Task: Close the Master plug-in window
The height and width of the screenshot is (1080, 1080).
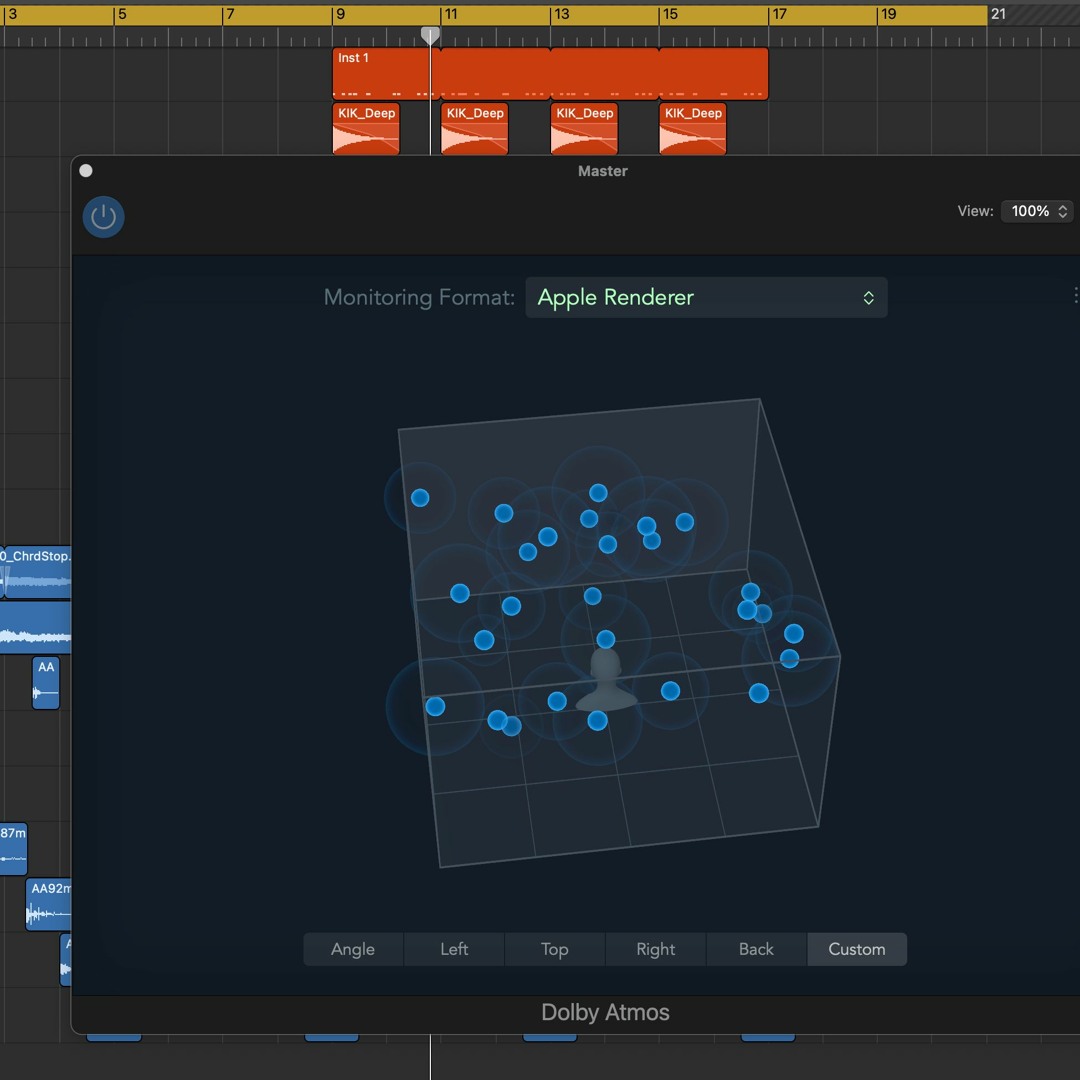Action: pos(86,171)
